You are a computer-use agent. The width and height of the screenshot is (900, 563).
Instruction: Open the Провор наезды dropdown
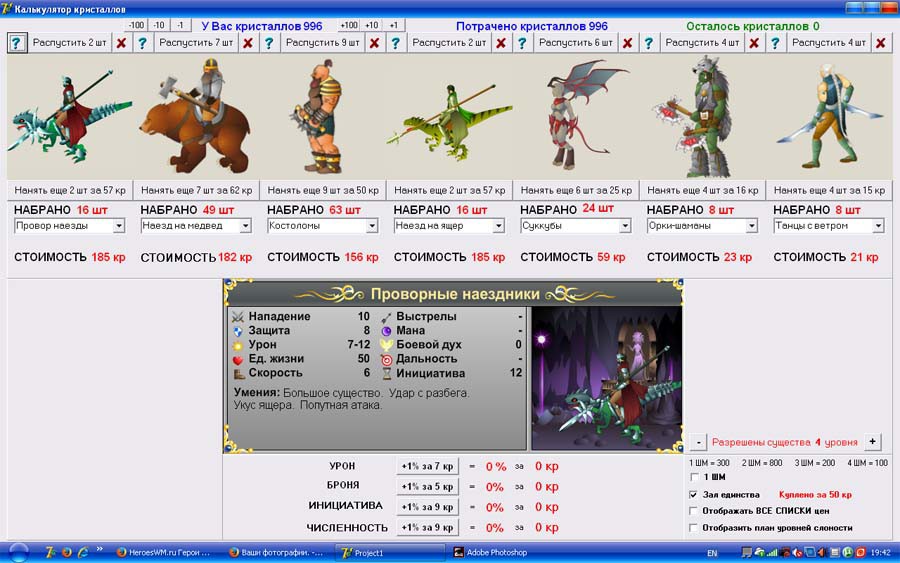click(x=119, y=226)
